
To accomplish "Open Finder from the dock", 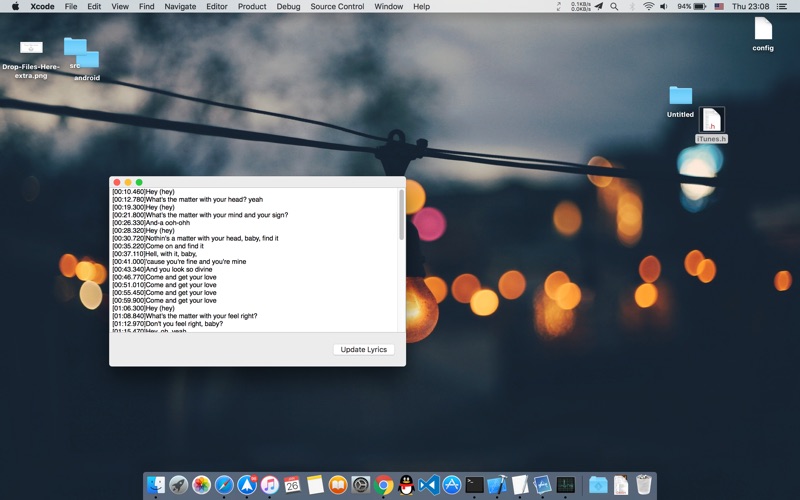I will (x=156, y=485).
